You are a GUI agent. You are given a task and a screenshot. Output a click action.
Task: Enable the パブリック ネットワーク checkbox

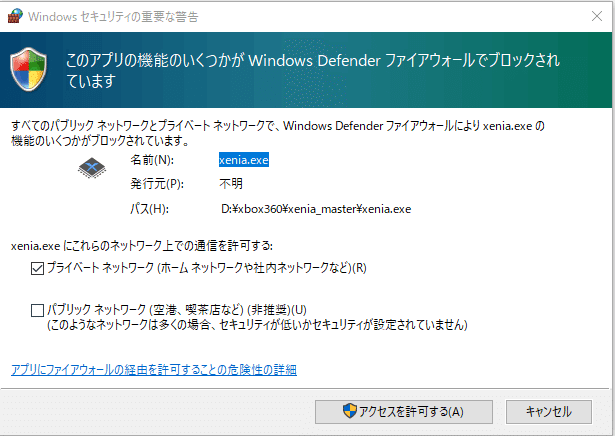(x=37, y=311)
